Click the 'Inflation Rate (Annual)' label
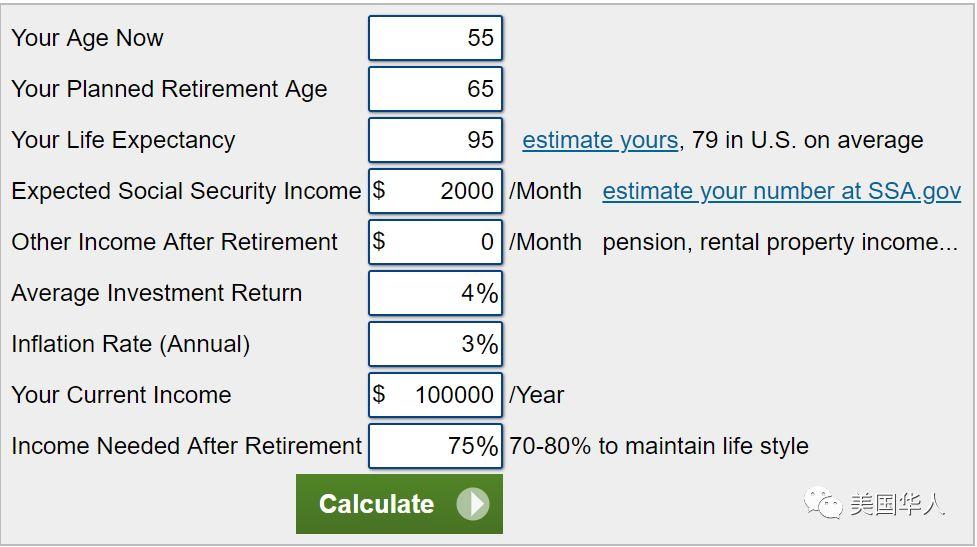The height and width of the screenshot is (547, 977). tap(131, 345)
